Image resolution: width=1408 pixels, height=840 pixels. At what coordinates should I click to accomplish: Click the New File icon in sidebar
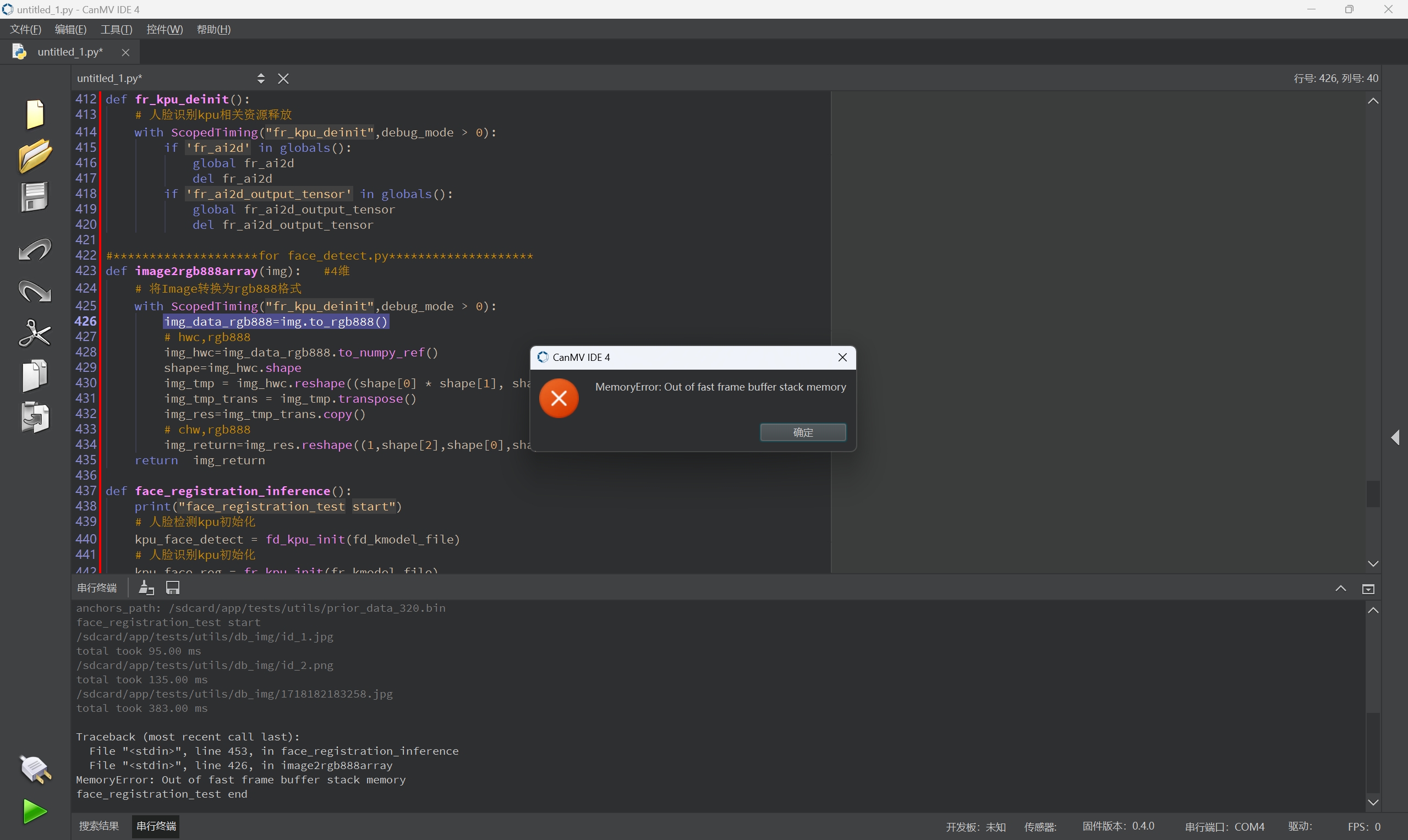coord(35,114)
